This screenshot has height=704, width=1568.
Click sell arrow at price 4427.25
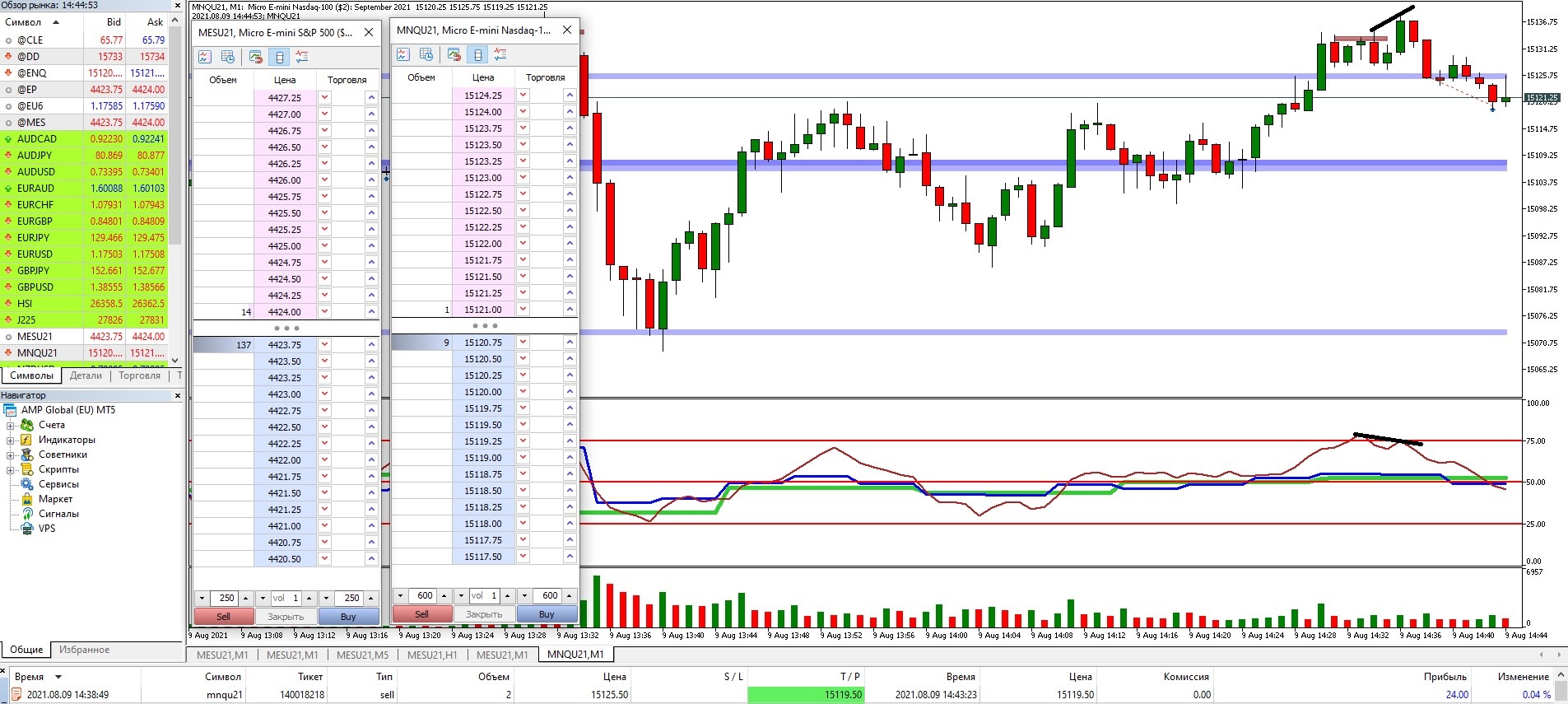tap(324, 97)
